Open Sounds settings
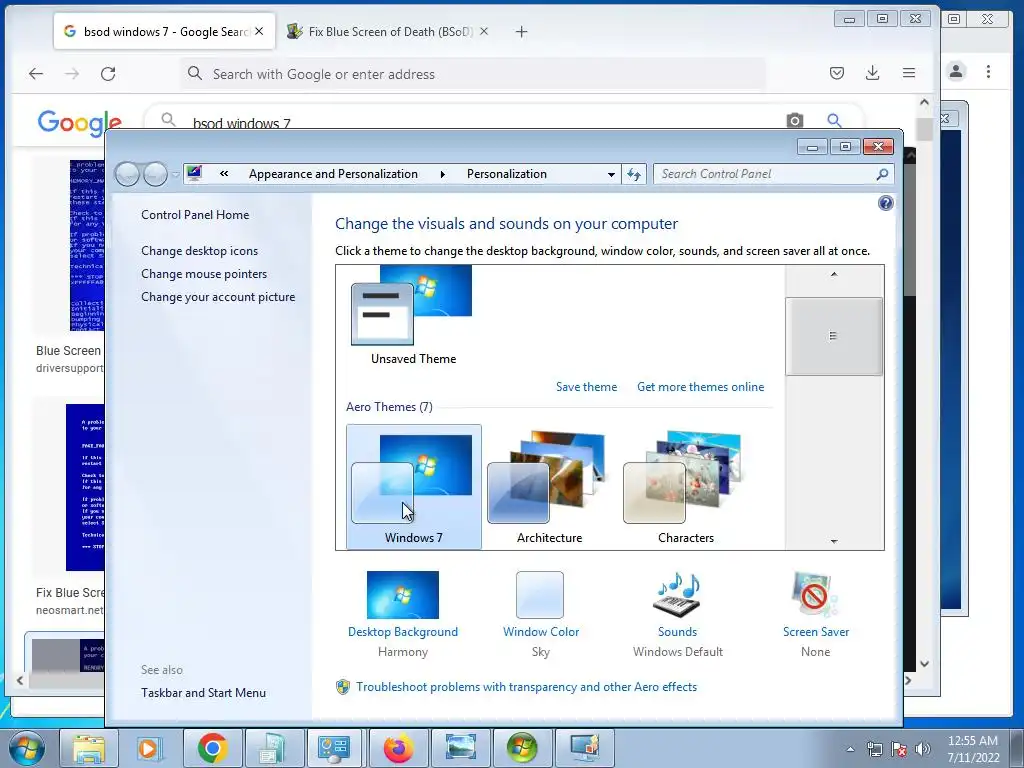Screen dimensions: 1024x768 677,614
